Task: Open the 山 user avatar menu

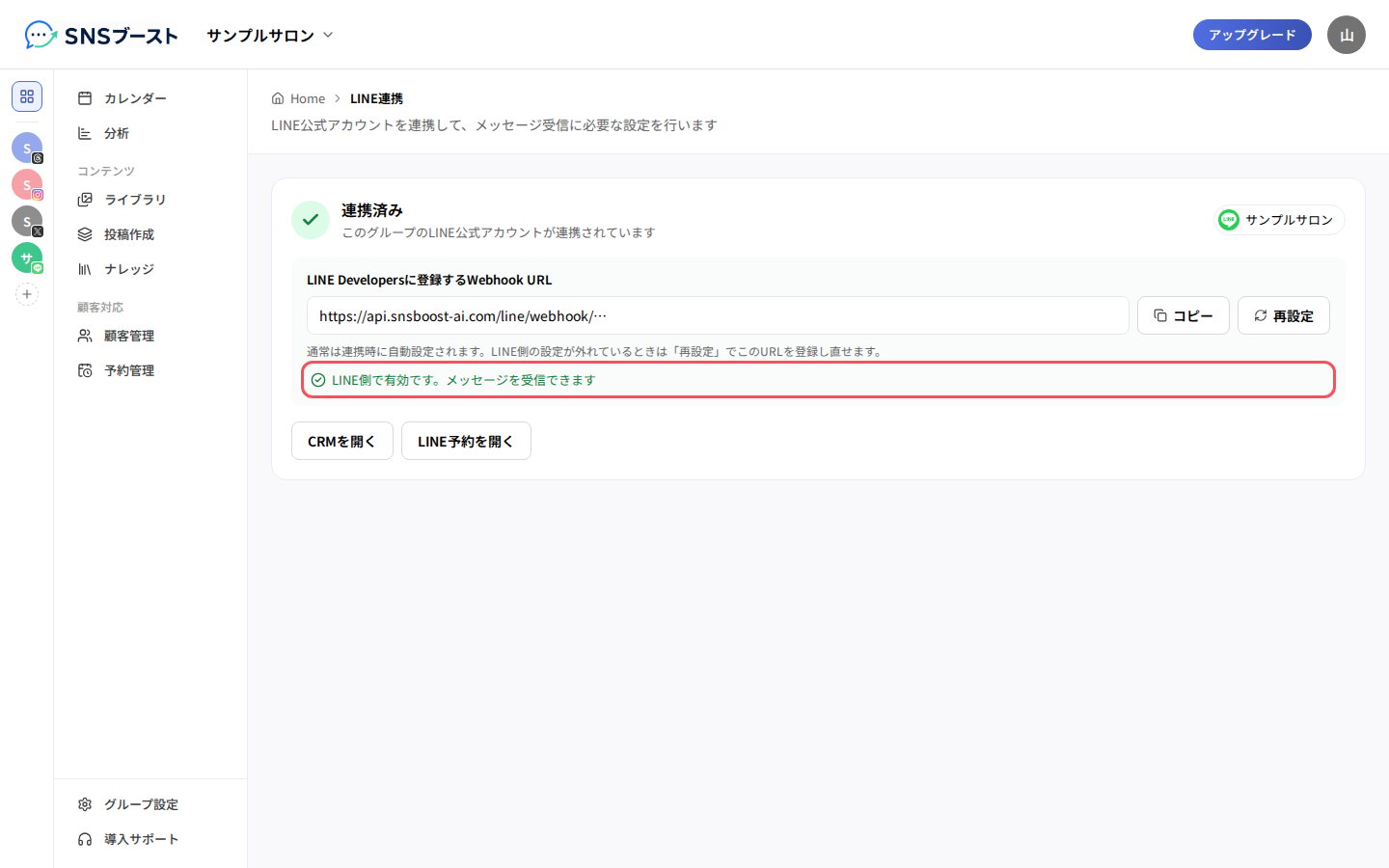Action: [x=1347, y=35]
